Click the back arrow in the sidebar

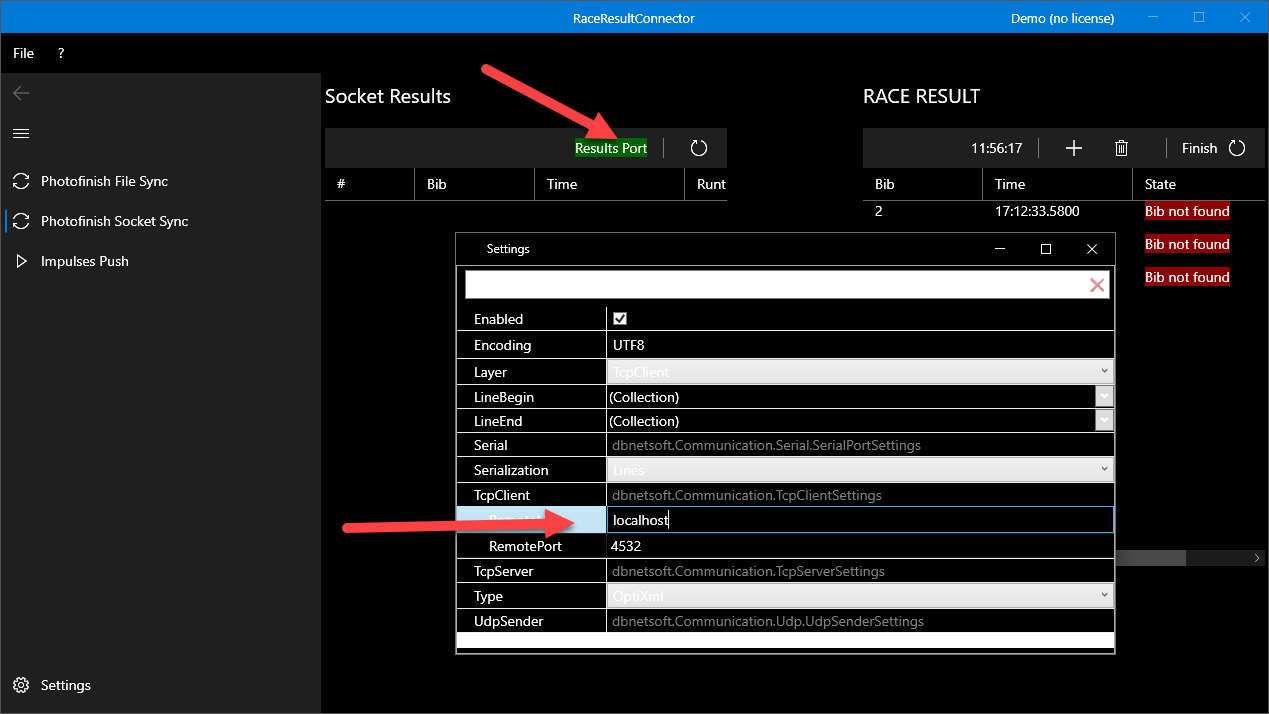21,93
